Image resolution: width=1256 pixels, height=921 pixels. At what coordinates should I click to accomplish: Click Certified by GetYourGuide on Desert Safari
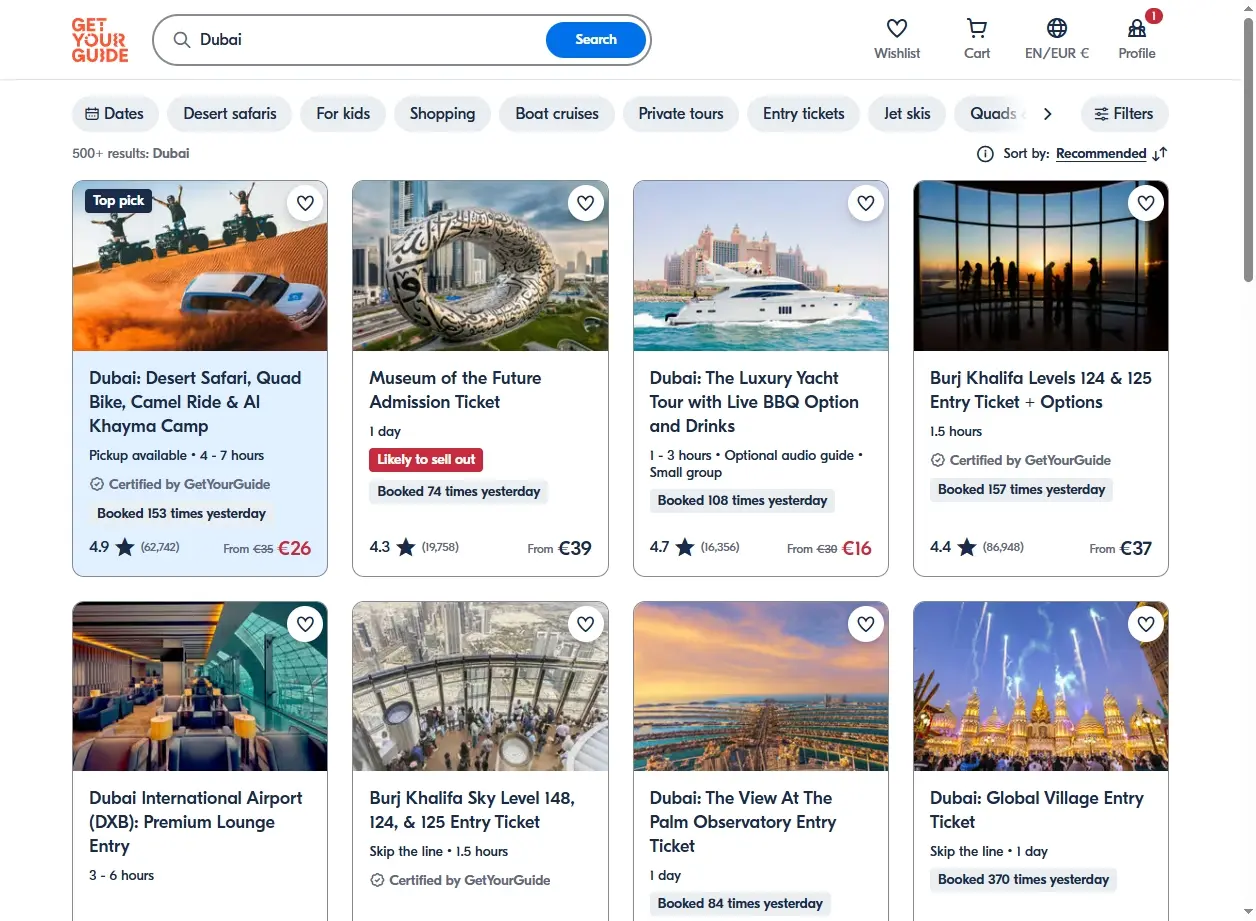coord(180,484)
